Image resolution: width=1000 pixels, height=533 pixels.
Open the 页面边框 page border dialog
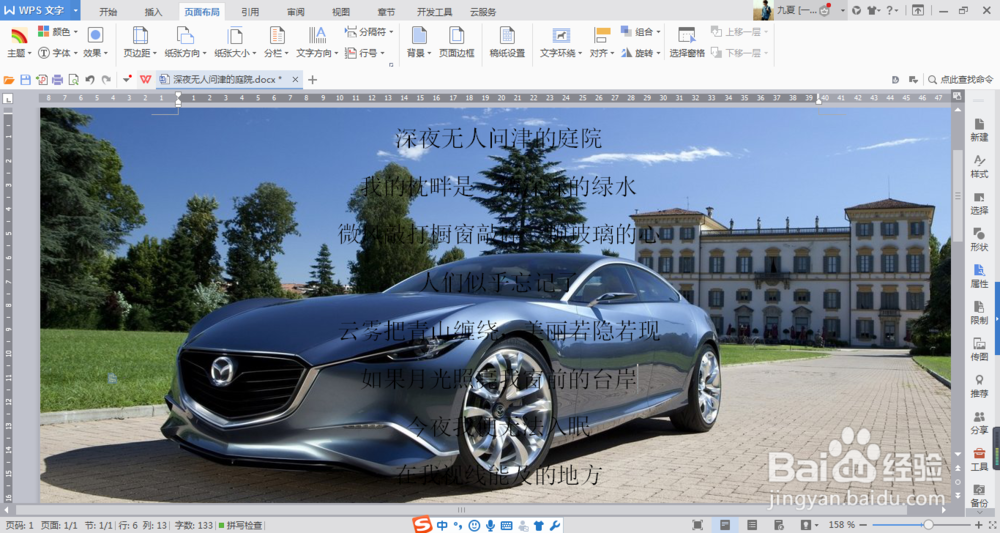click(456, 41)
